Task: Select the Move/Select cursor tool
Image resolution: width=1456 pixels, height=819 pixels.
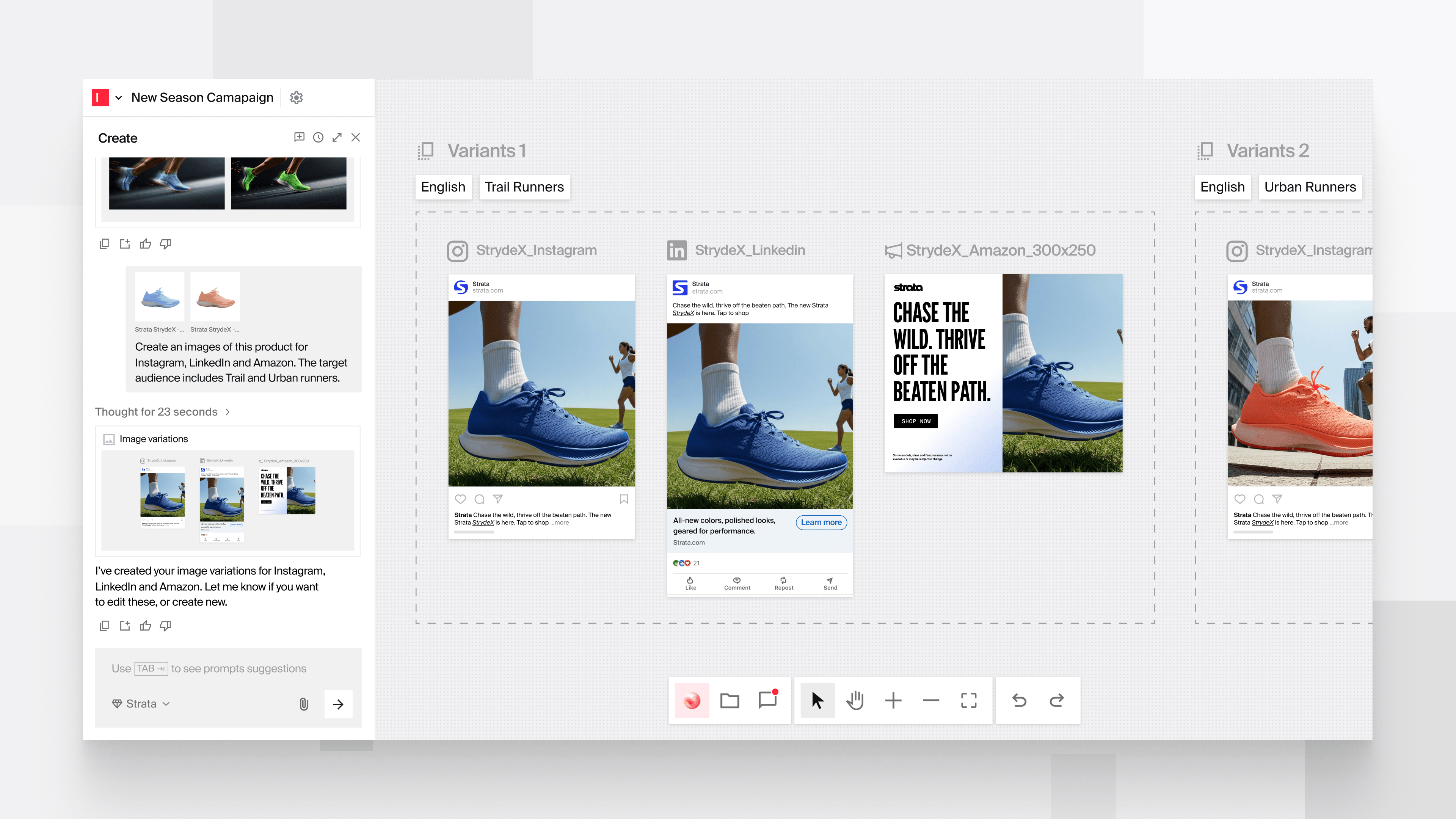Action: pos(817,700)
